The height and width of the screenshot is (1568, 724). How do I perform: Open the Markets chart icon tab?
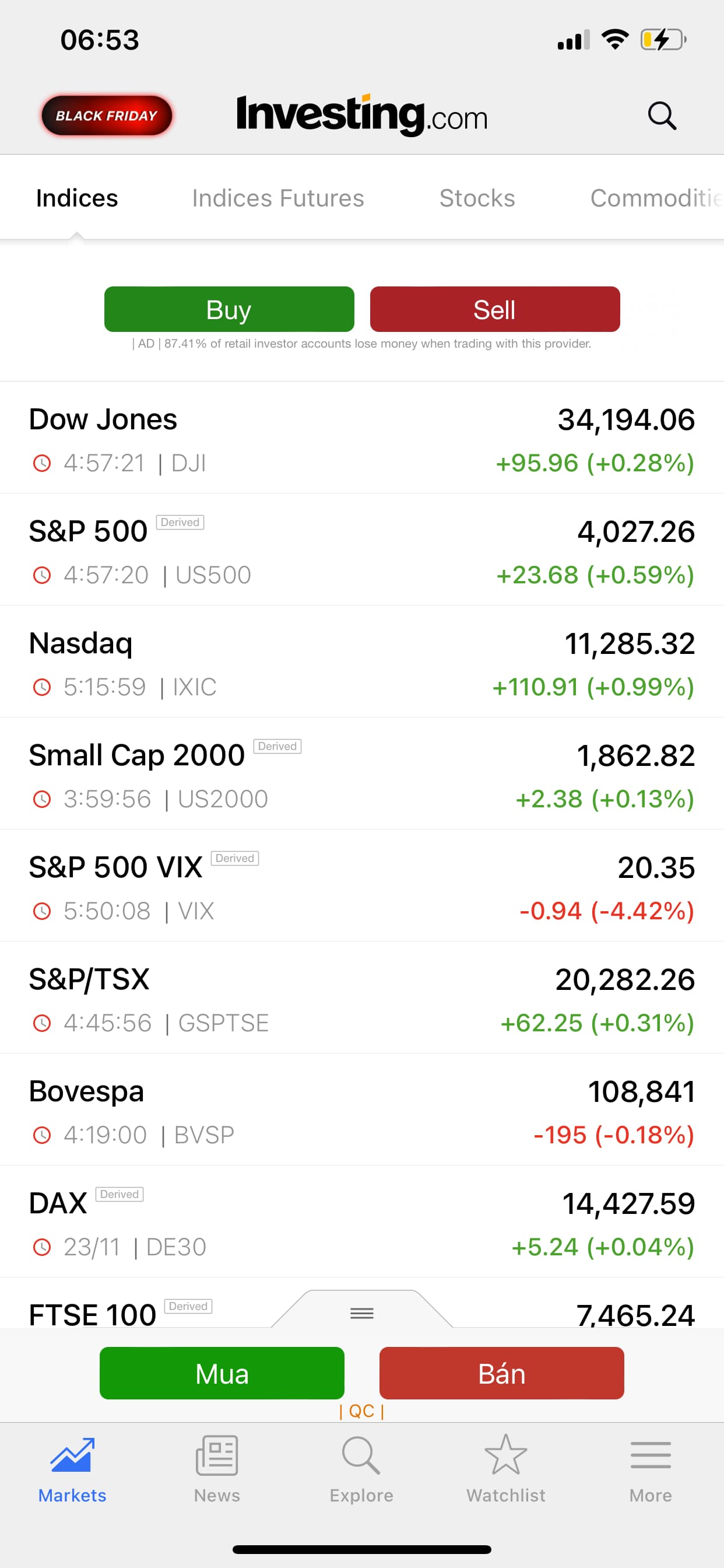(72, 1455)
